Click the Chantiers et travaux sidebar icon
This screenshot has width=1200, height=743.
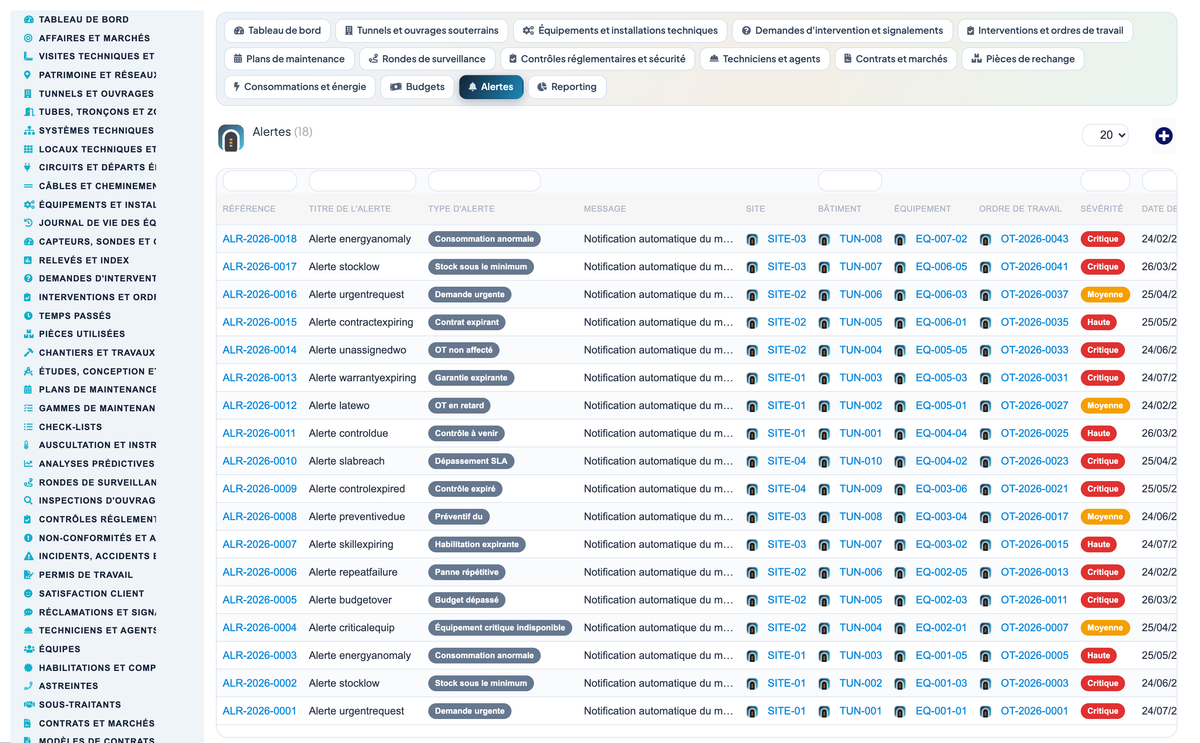pos(28,352)
